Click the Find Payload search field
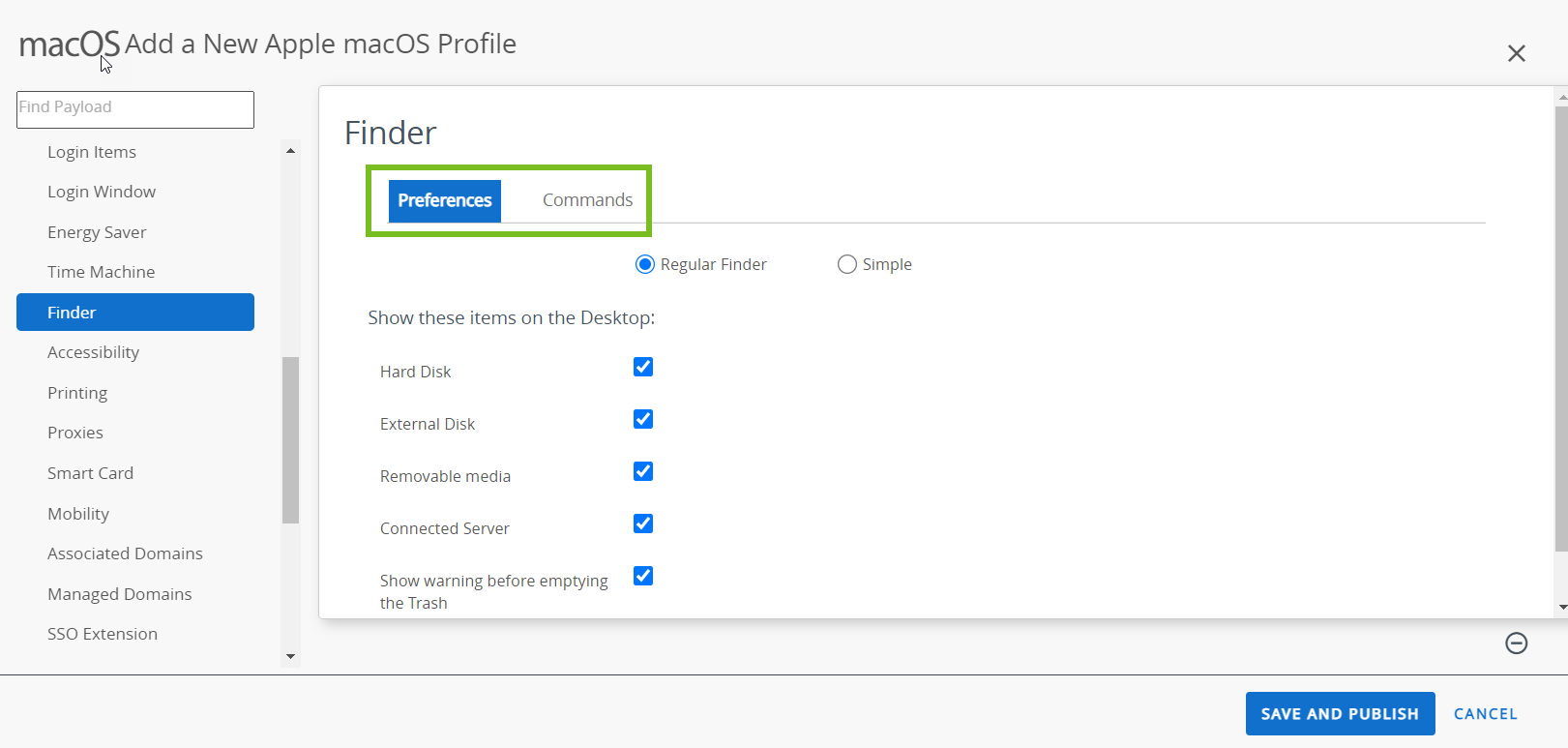 [x=135, y=109]
